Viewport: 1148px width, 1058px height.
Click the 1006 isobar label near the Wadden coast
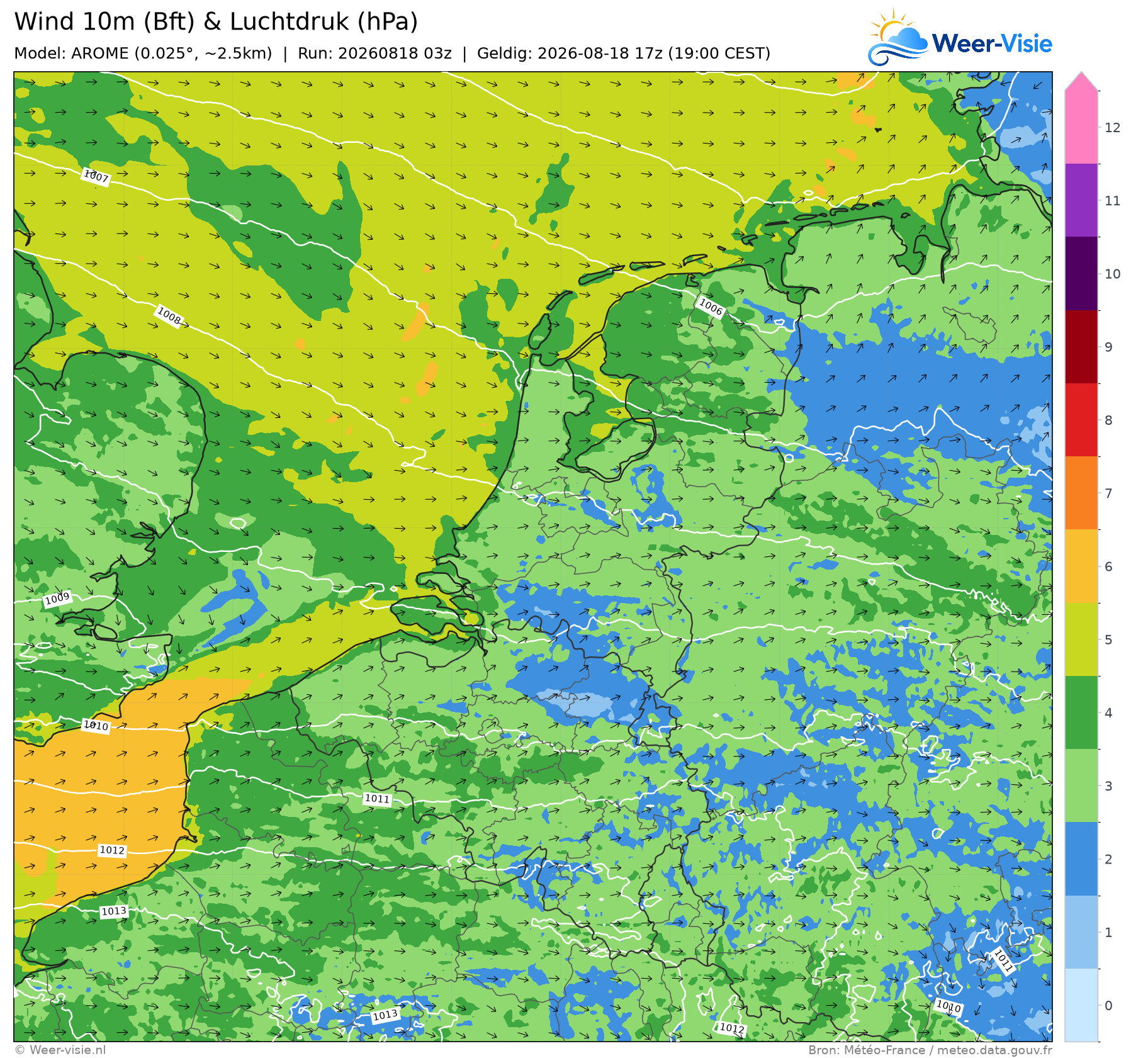(x=711, y=307)
